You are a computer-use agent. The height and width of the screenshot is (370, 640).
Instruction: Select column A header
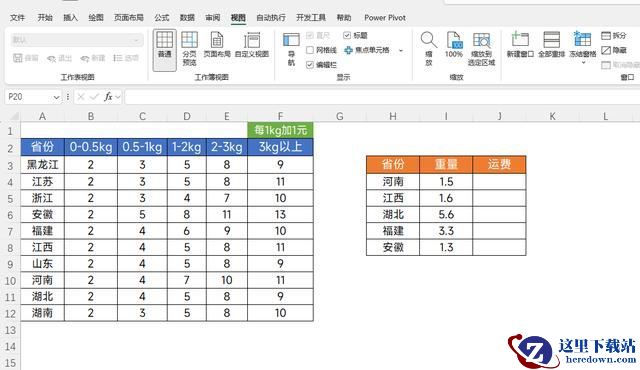click(42, 116)
